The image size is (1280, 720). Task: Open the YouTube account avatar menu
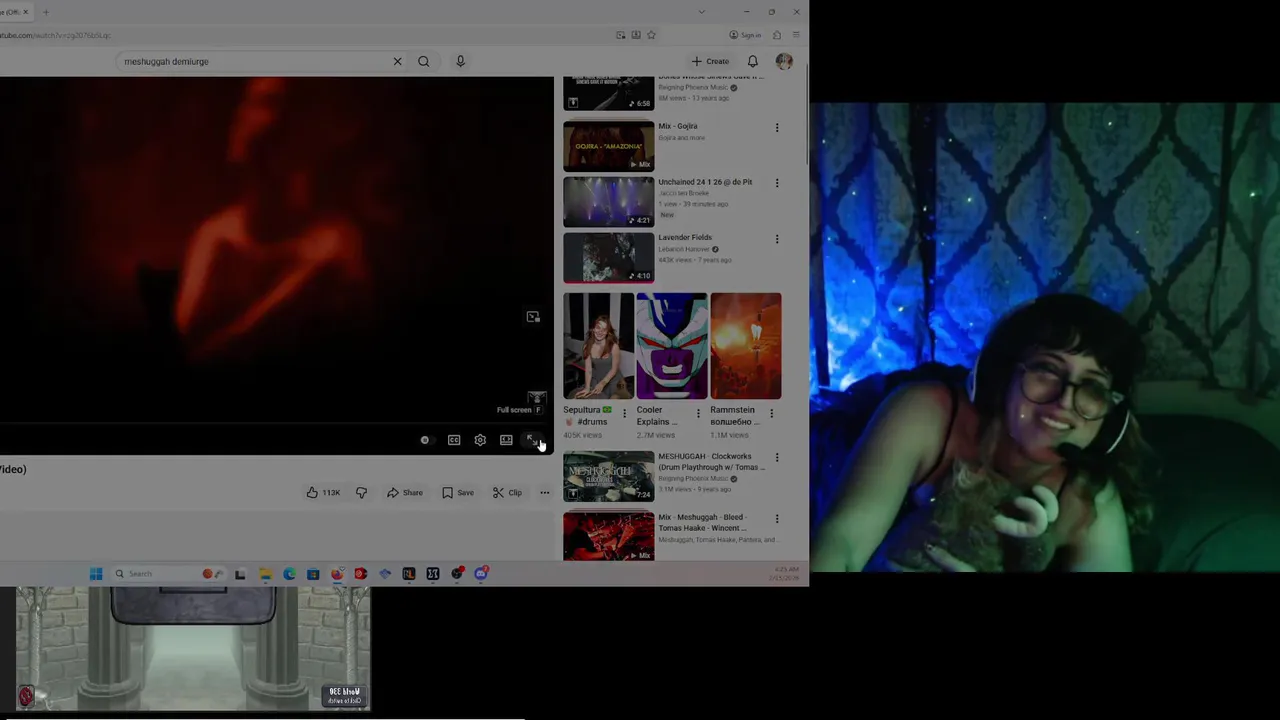(x=784, y=61)
